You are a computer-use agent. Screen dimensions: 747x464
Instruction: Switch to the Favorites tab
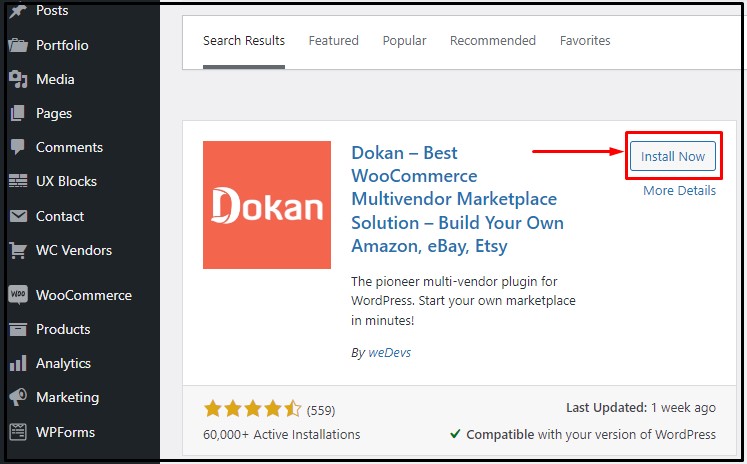[x=585, y=41]
